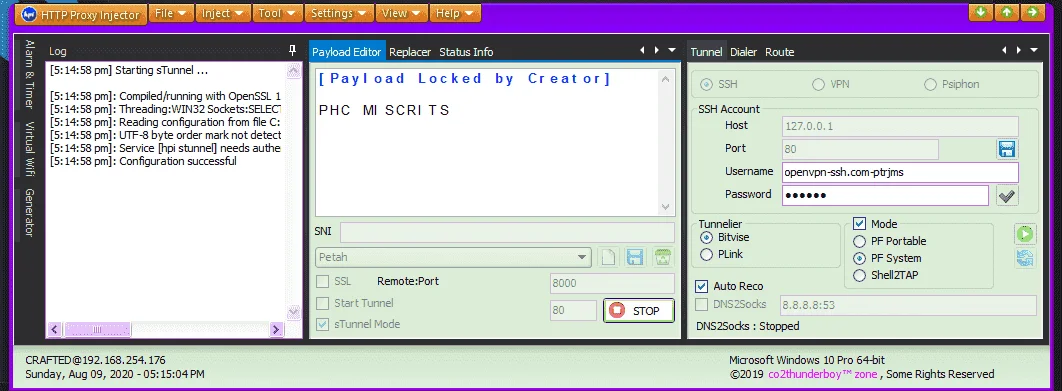Switch to the Status Info tab

point(466,52)
